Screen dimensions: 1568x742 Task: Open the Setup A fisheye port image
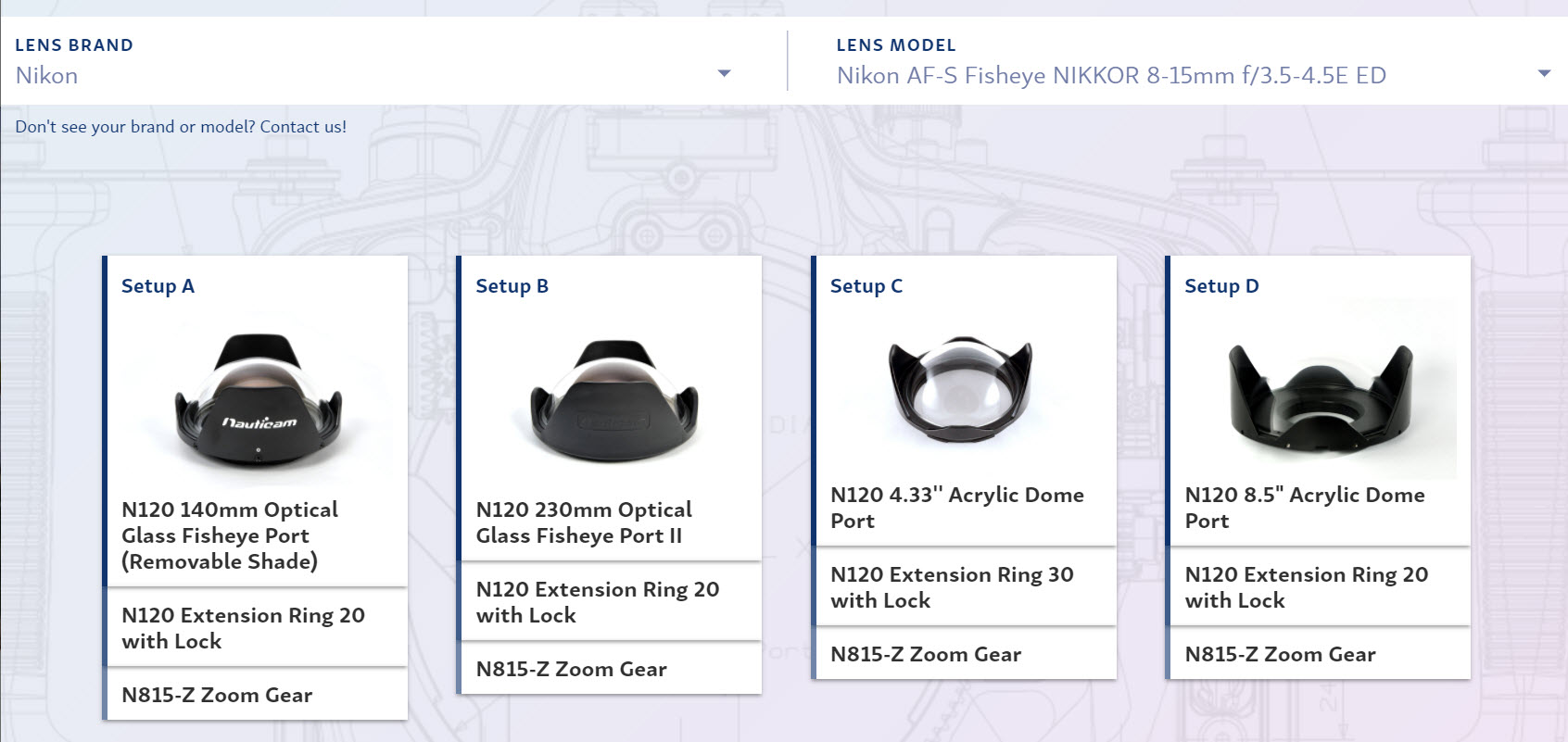[x=259, y=397]
